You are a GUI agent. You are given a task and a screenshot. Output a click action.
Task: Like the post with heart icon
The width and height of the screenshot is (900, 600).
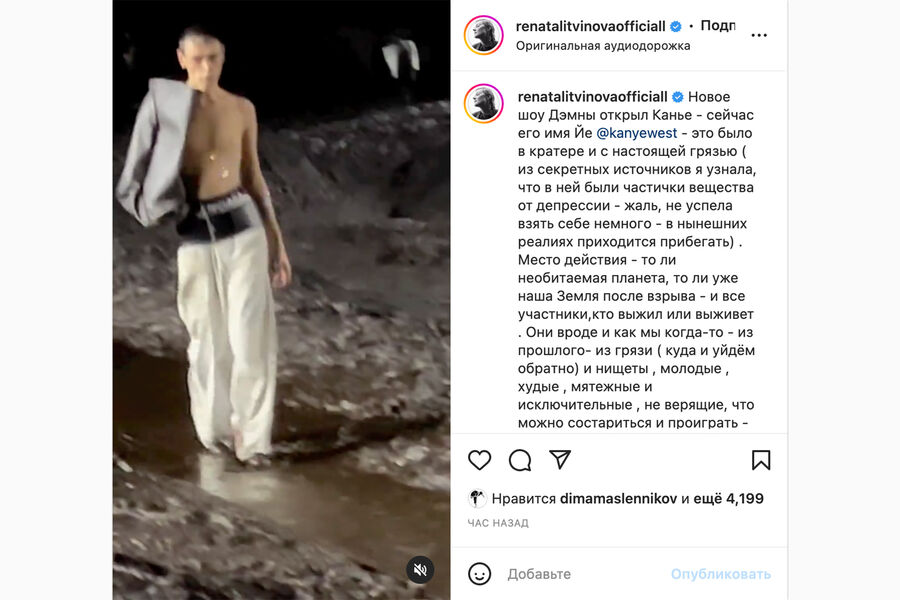[x=479, y=460]
